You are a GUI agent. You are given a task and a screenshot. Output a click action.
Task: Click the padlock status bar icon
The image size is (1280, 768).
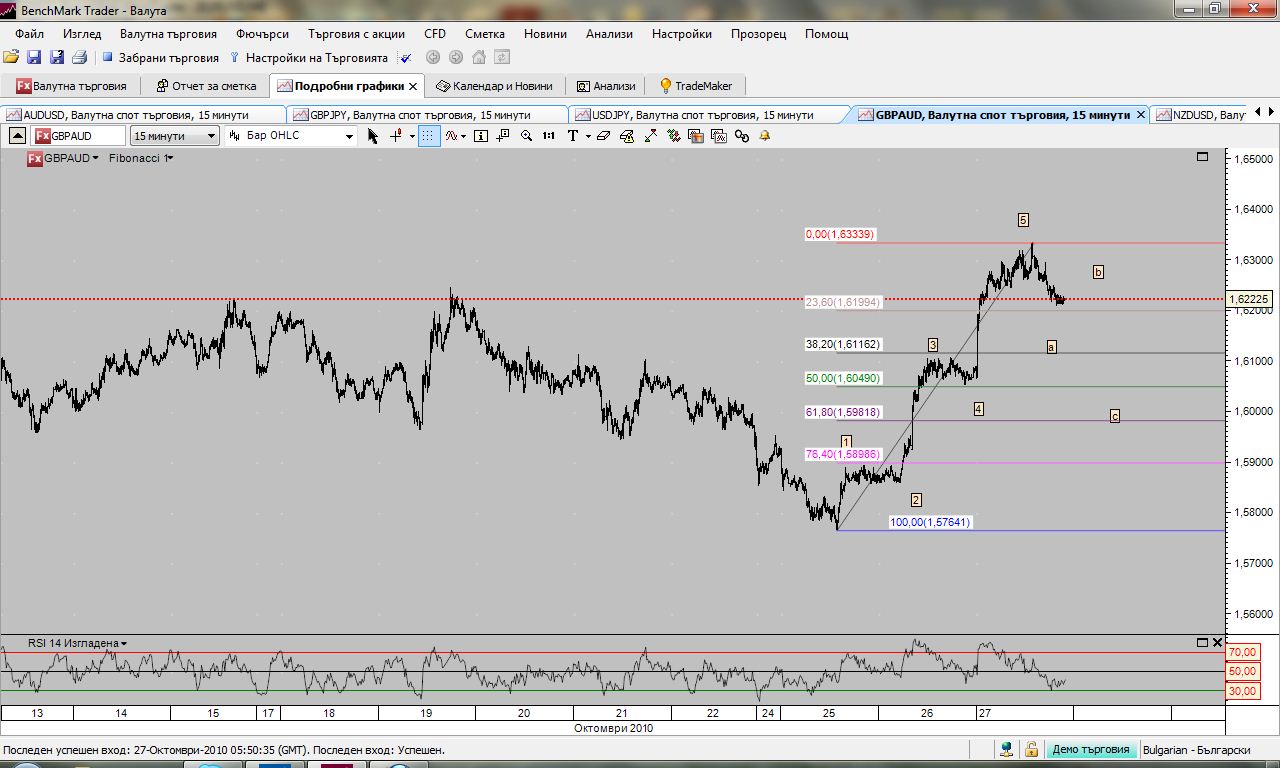[x=1031, y=750]
